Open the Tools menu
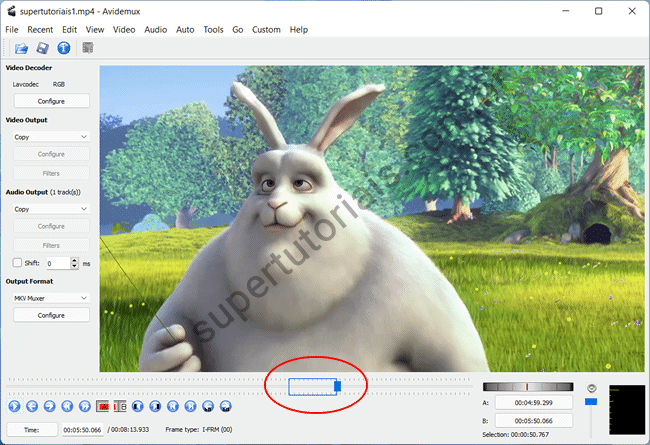This screenshot has height=445, width=650. click(x=213, y=30)
